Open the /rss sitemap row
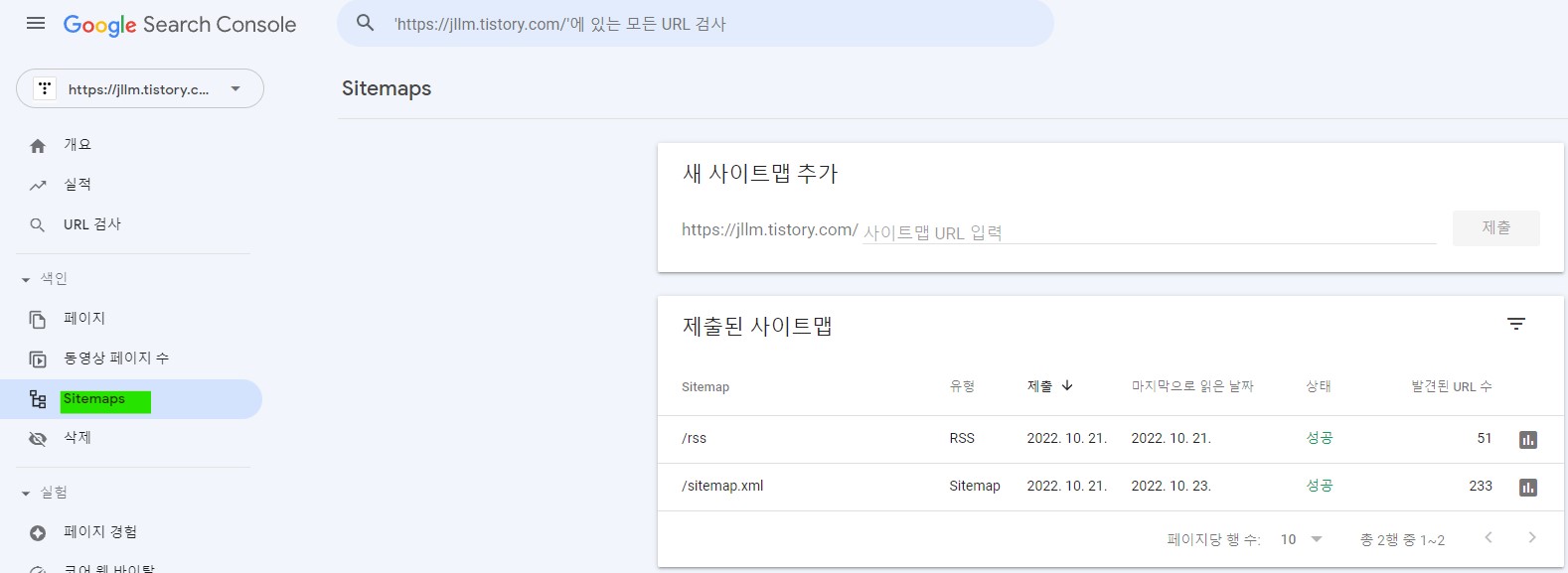Viewport: 1568px width, 573px height. pos(1111,439)
